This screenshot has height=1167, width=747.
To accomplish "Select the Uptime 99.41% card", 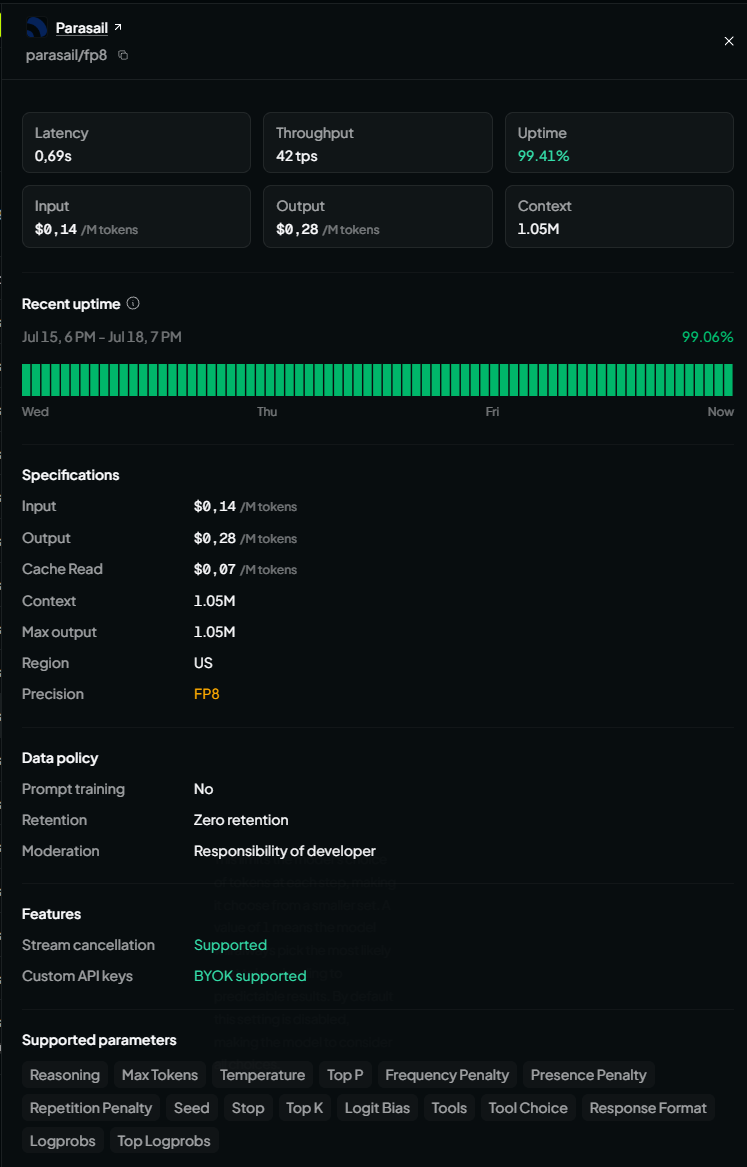I will 620,143.
